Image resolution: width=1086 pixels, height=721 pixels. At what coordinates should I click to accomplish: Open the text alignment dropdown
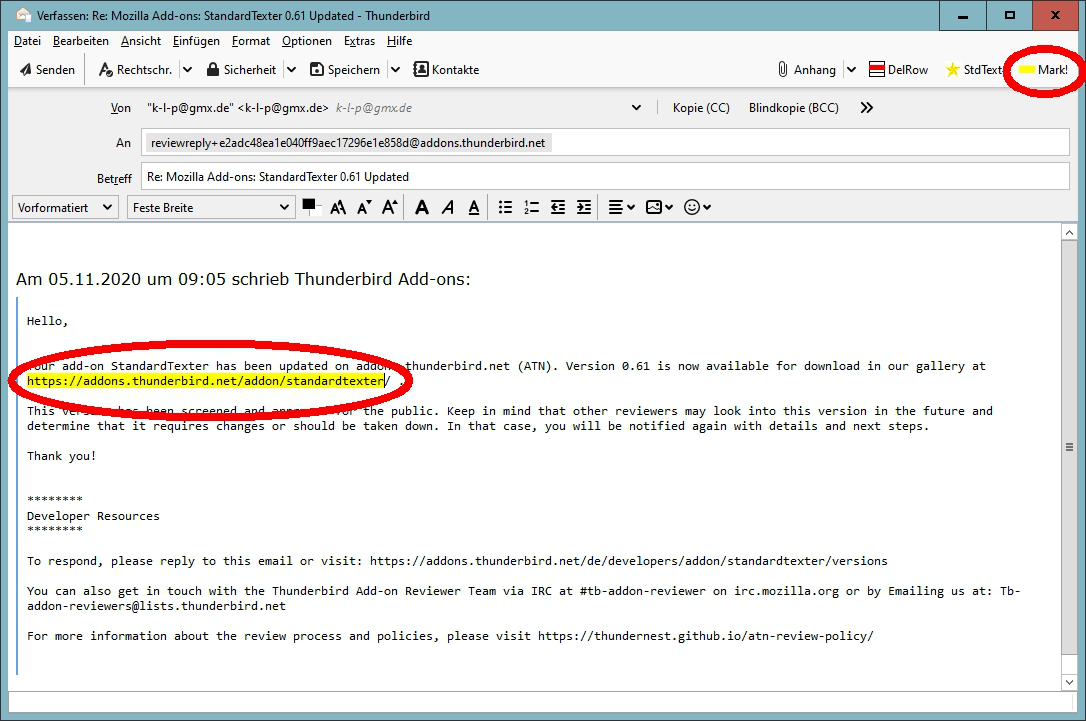pyautogui.click(x=621, y=207)
